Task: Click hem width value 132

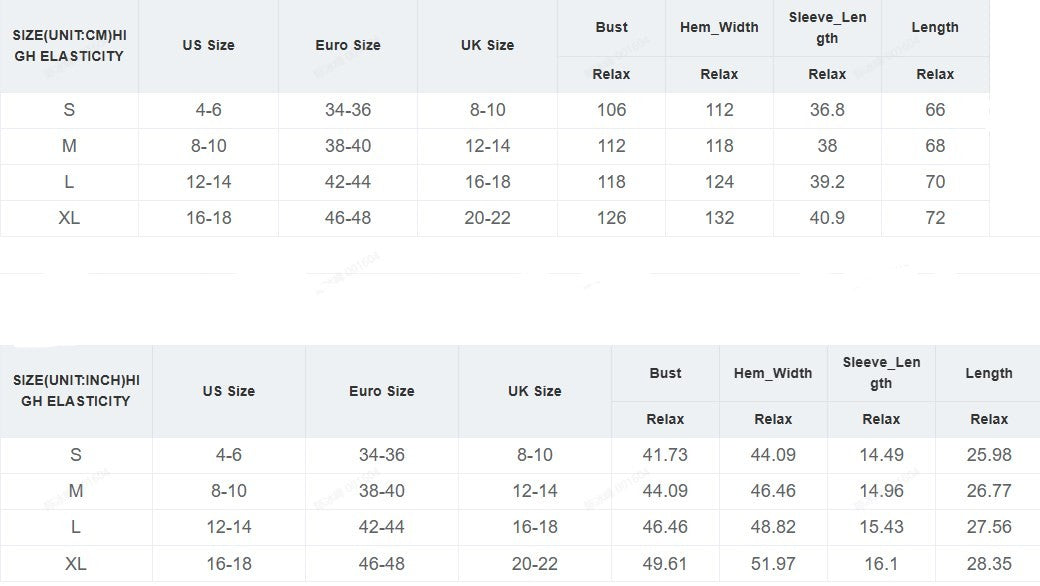Action: coord(719,218)
